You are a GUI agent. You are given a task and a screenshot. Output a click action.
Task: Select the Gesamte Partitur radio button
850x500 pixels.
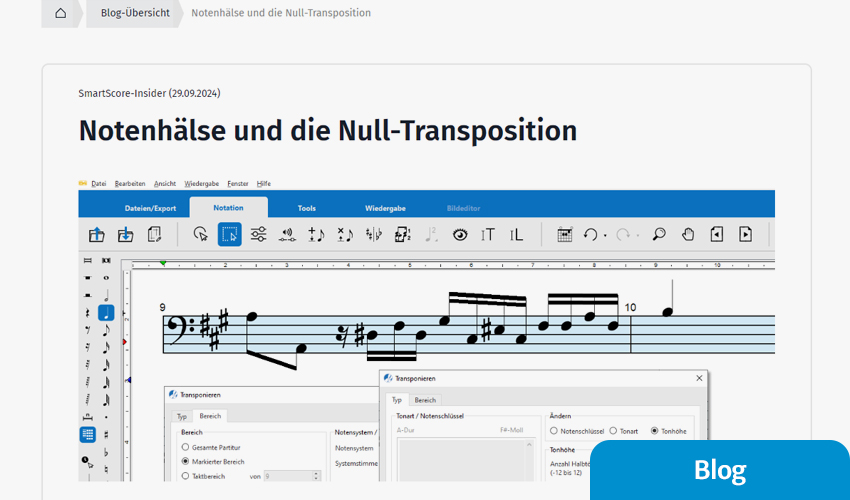(x=185, y=447)
